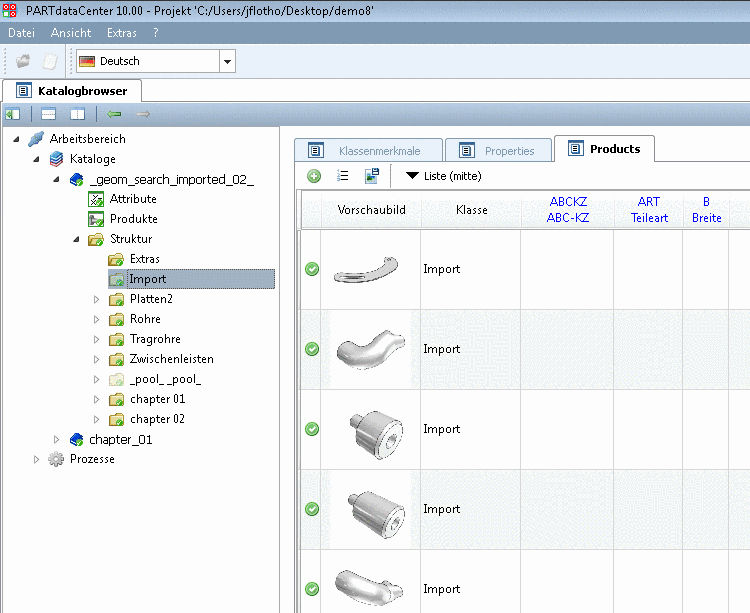Click the Produkte tree icon
Viewport: 750px width, 613px height.
tap(96, 219)
